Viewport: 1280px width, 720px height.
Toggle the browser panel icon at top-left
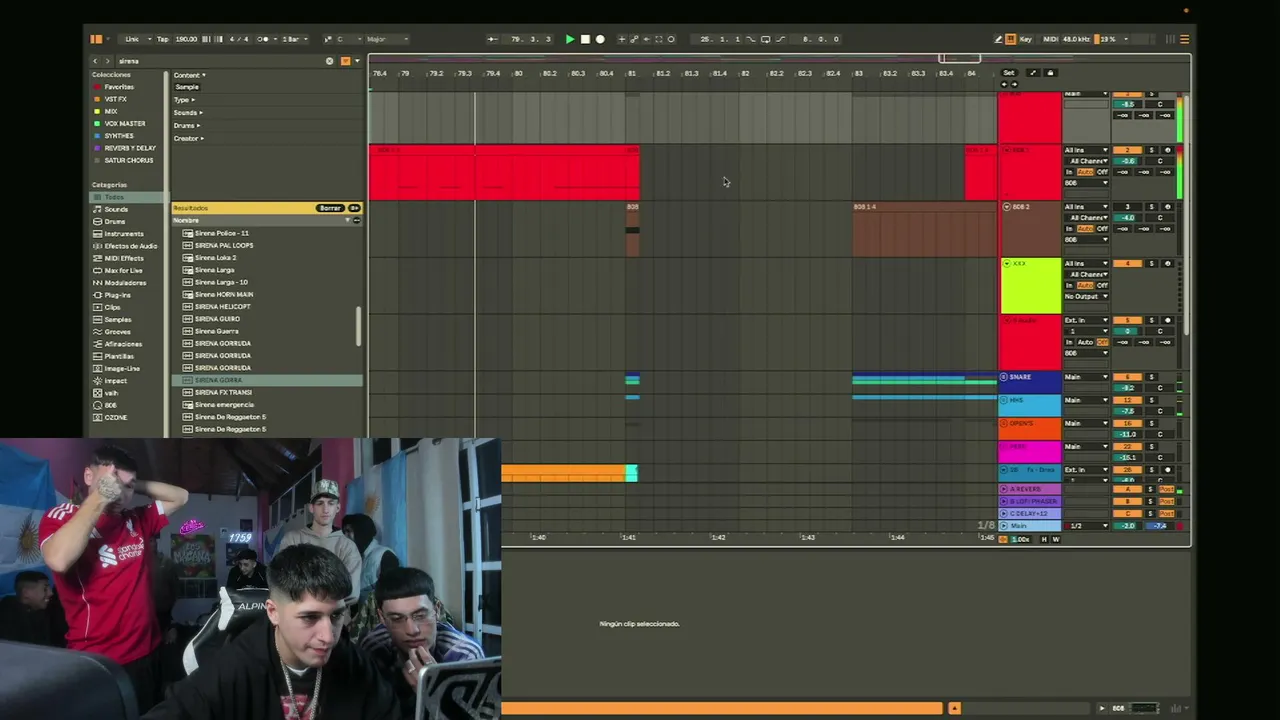click(x=96, y=39)
